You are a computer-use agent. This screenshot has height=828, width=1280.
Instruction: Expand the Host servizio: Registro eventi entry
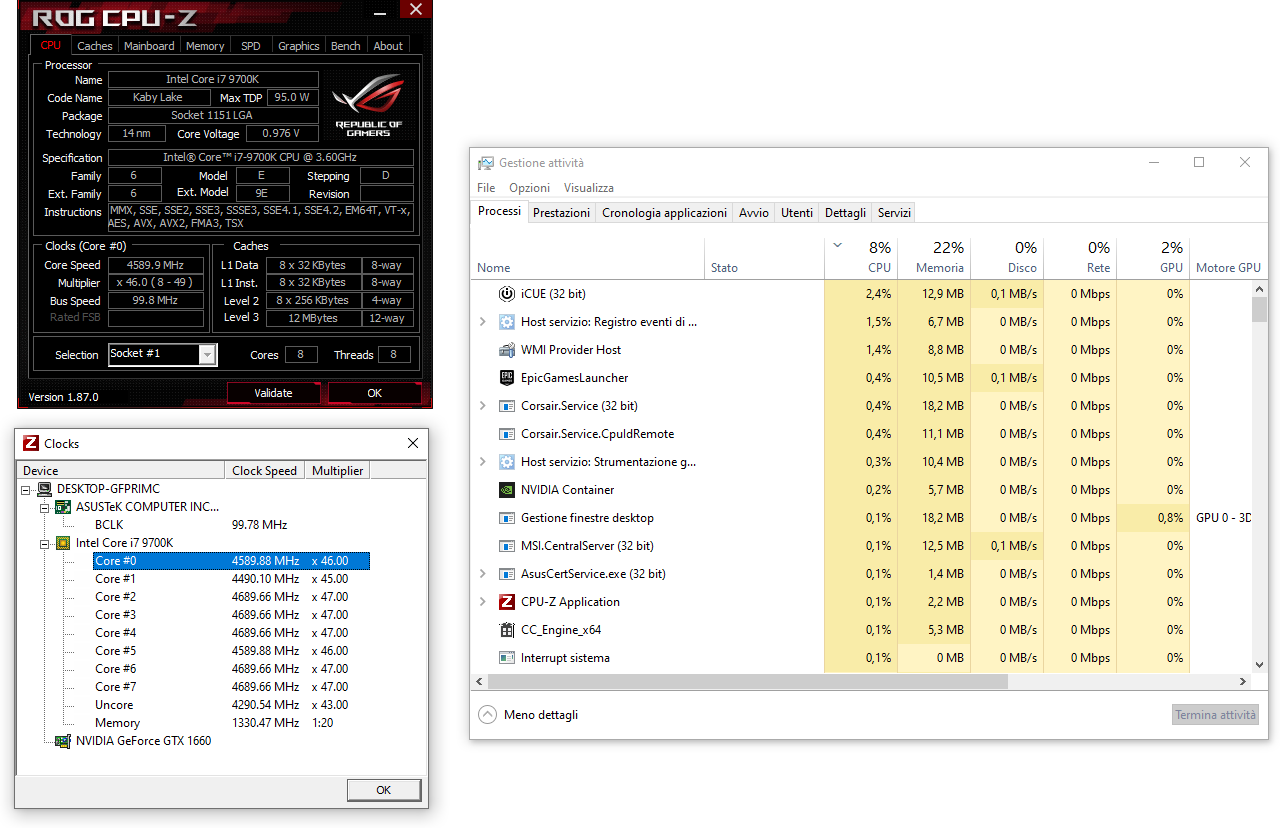483,321
